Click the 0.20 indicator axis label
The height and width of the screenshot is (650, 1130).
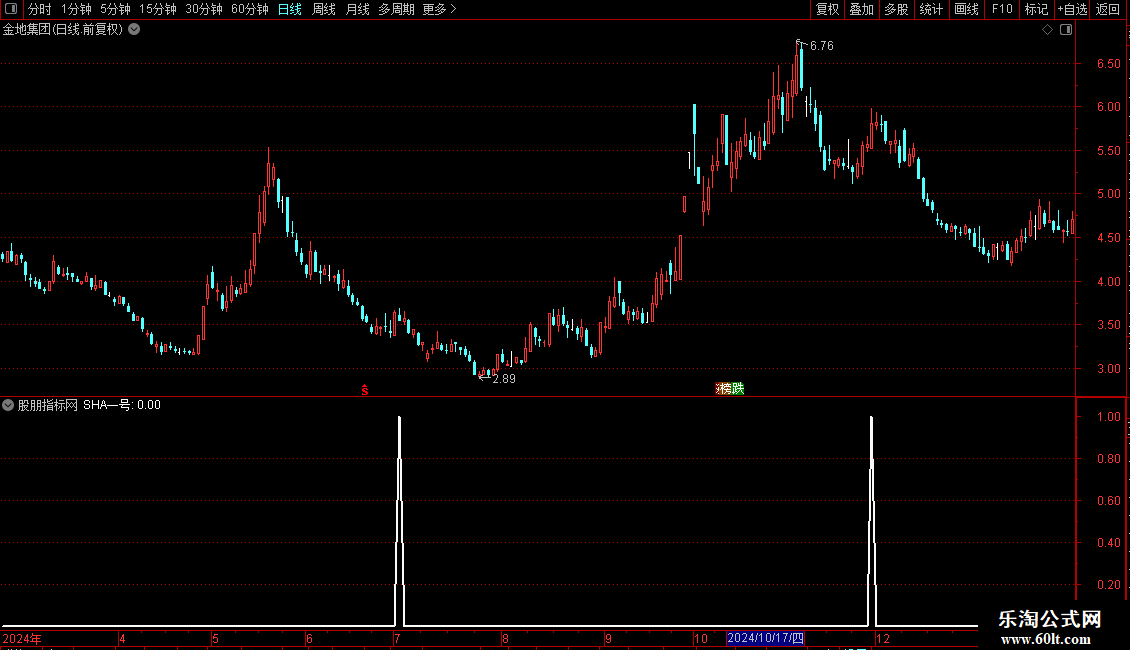coord(1108,584)
